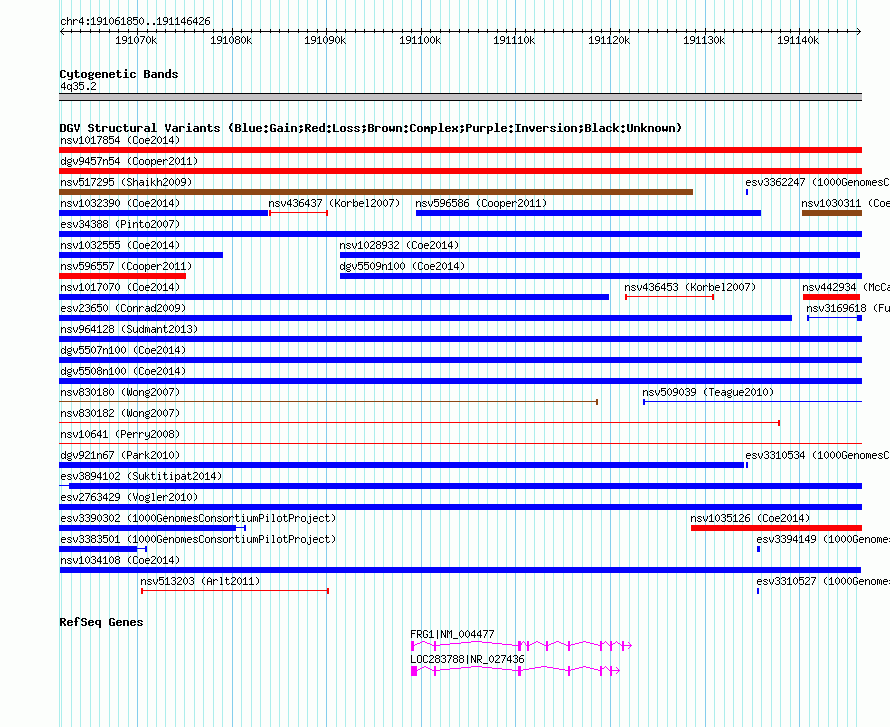This screenshot has width=890, height=727.
Task: Click dgv5508n100 (Coe2014) label
Action: point(123,371)
